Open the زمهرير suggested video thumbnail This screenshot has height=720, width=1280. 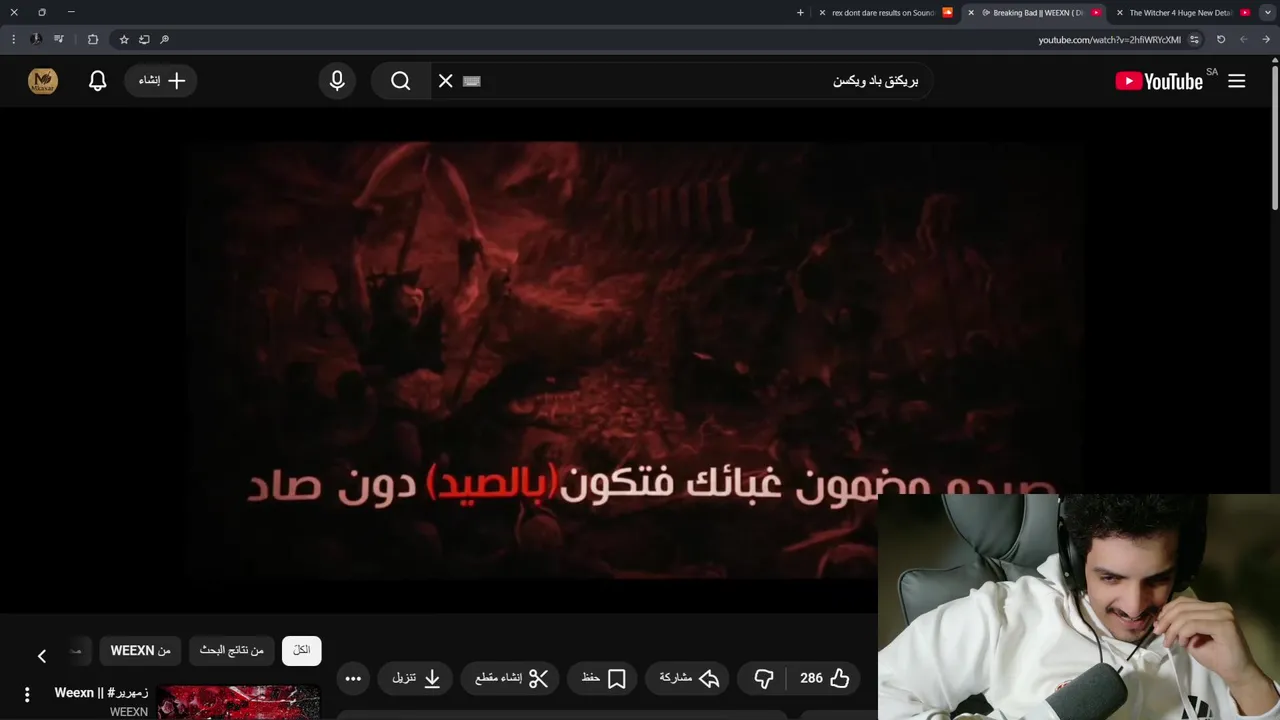239,702
